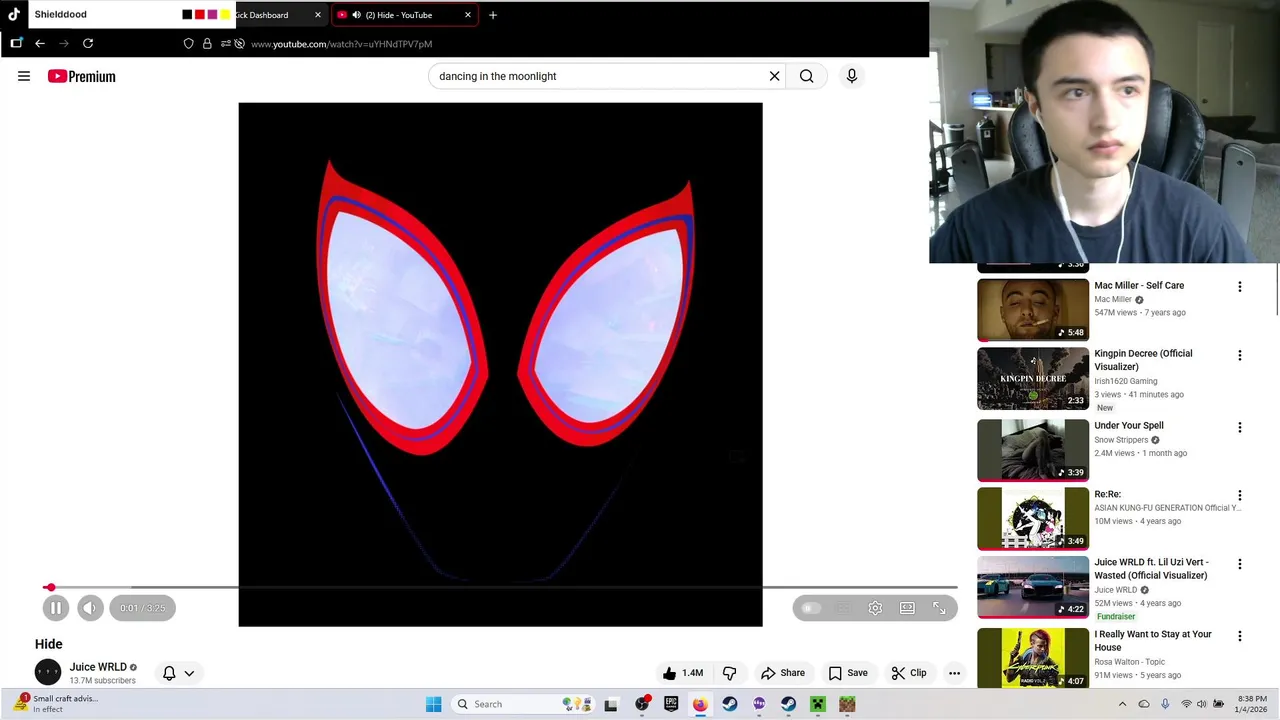Open Small craft advisory weather widget
Screen dimensions: 1280x720
tap(56, 704)
